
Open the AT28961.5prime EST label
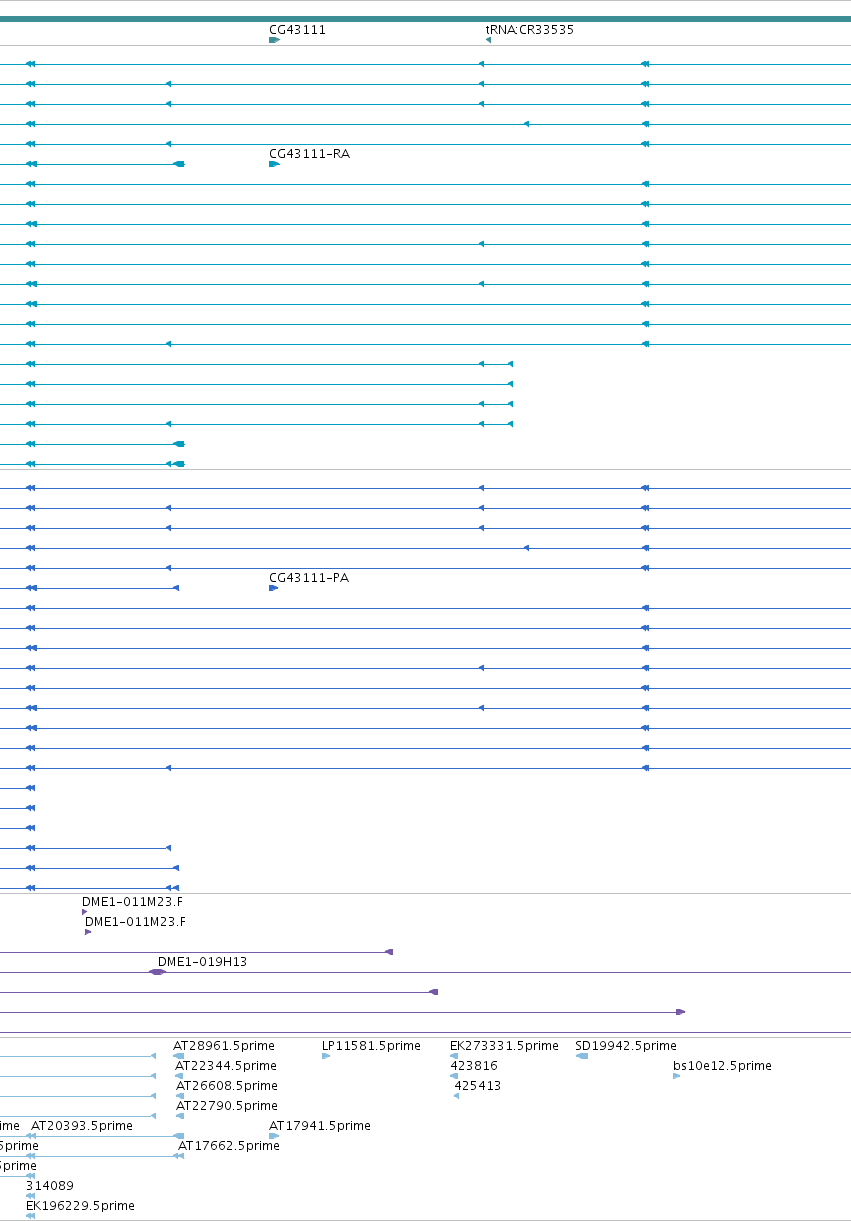click(x=224, y=1046)
